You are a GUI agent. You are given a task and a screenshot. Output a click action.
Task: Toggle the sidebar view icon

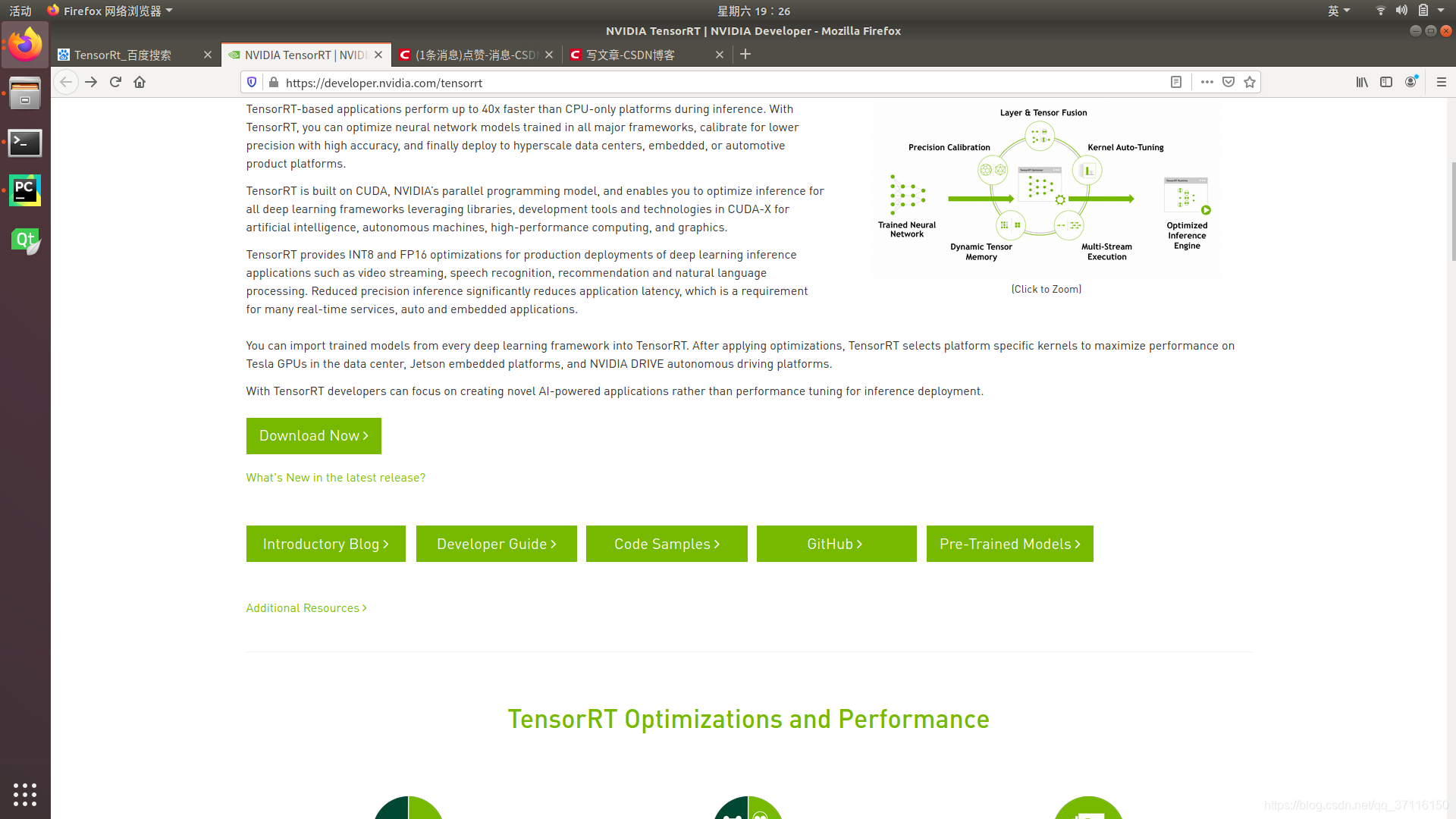tap(1386, 82)
